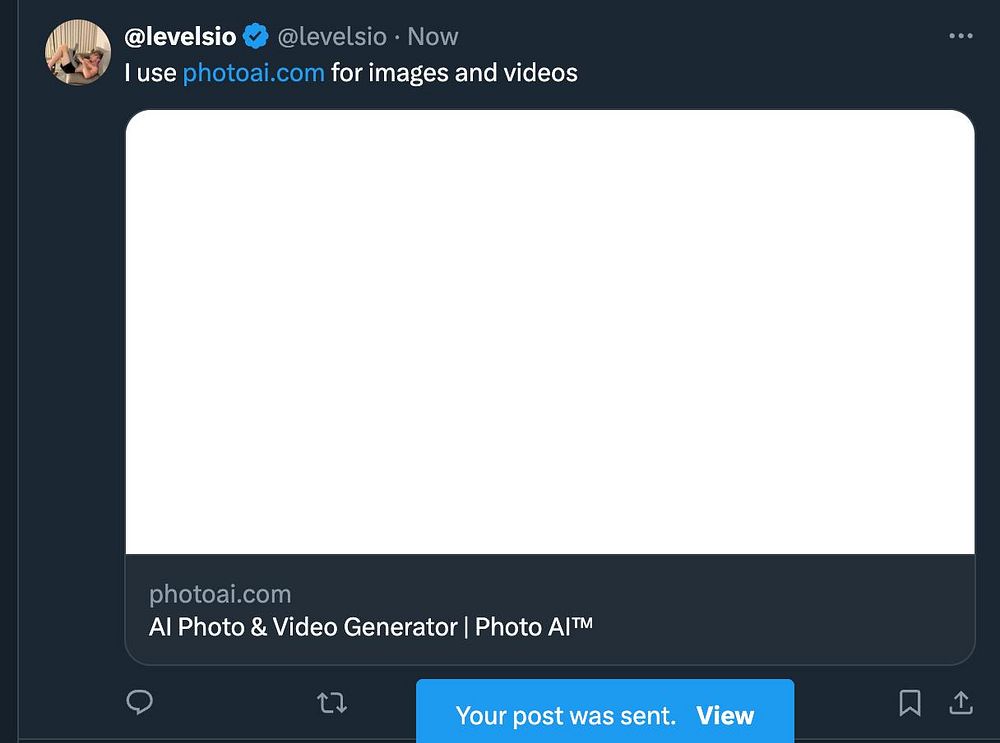Click the "Photo AI™" text in card title

534,627
